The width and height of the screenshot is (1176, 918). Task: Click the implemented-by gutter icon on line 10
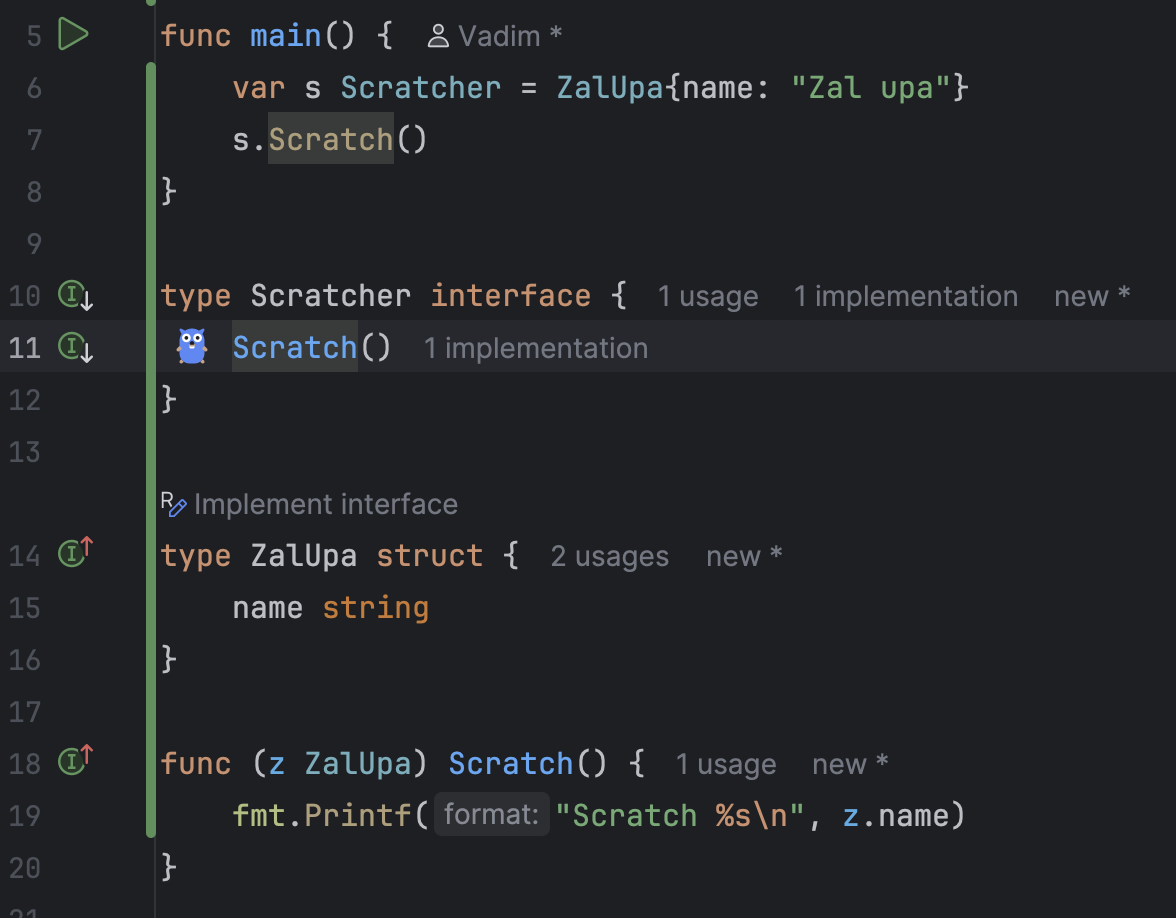click(76, 296)
